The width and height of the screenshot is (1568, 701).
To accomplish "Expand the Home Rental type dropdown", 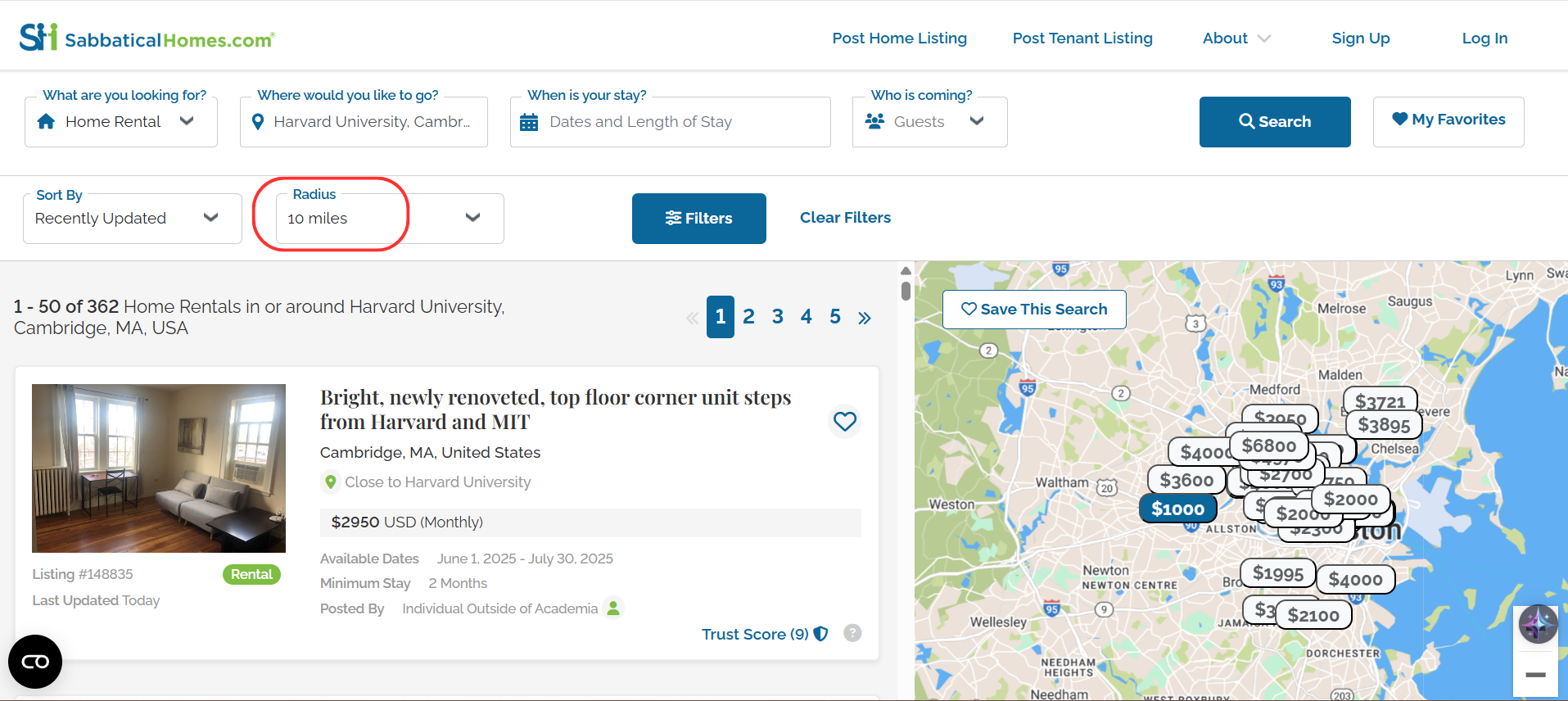I will point(121,122).
